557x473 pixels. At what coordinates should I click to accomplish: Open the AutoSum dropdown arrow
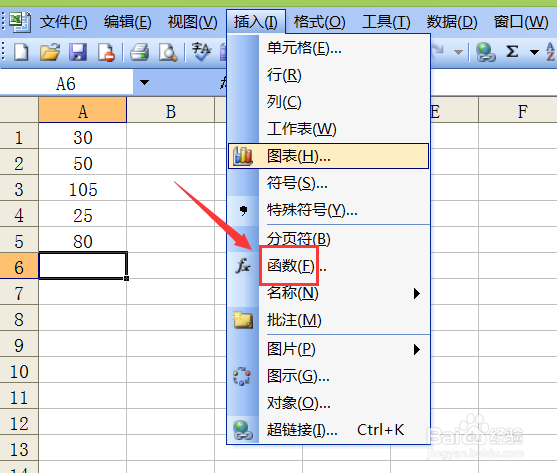[x=534, y=53]
